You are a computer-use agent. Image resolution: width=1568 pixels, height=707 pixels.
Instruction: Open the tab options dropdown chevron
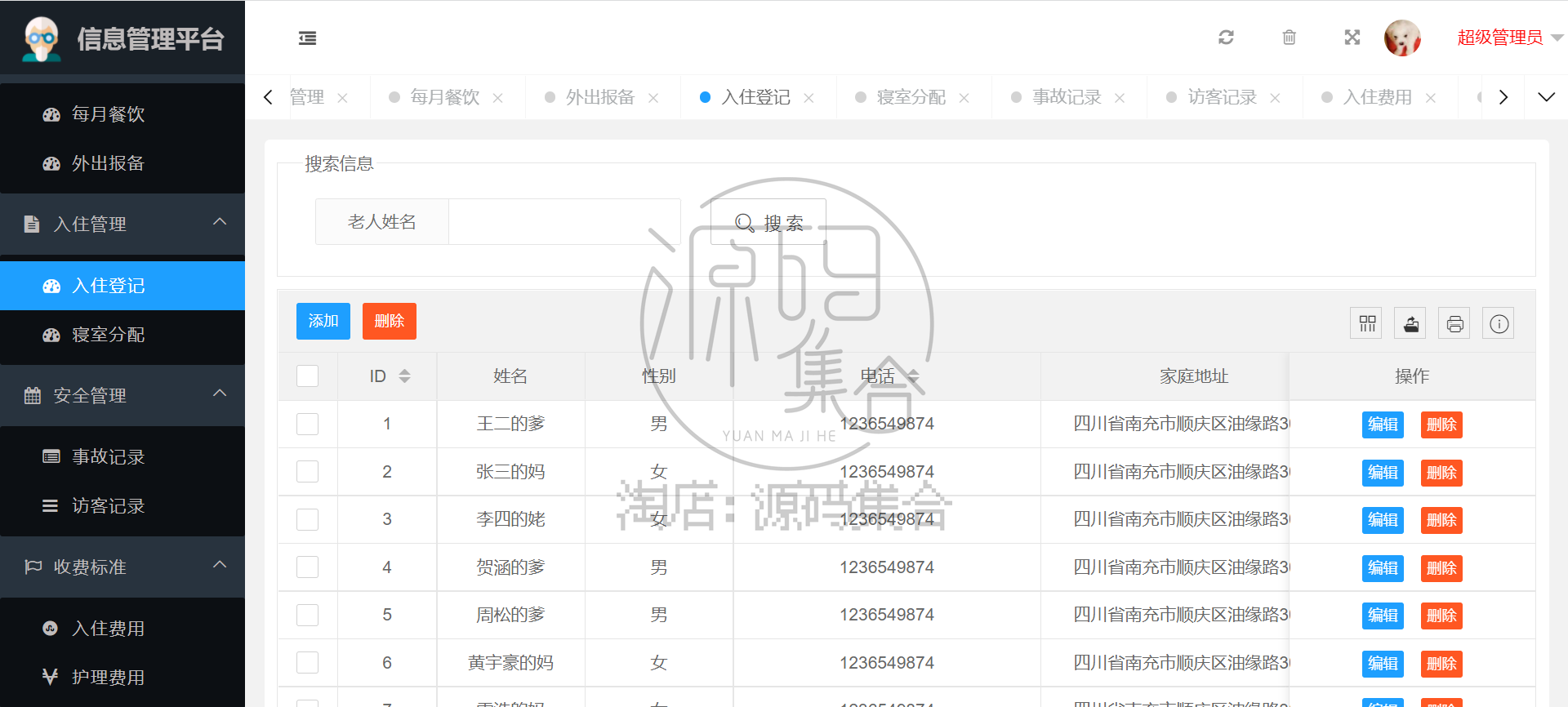tap(1546, 97)
